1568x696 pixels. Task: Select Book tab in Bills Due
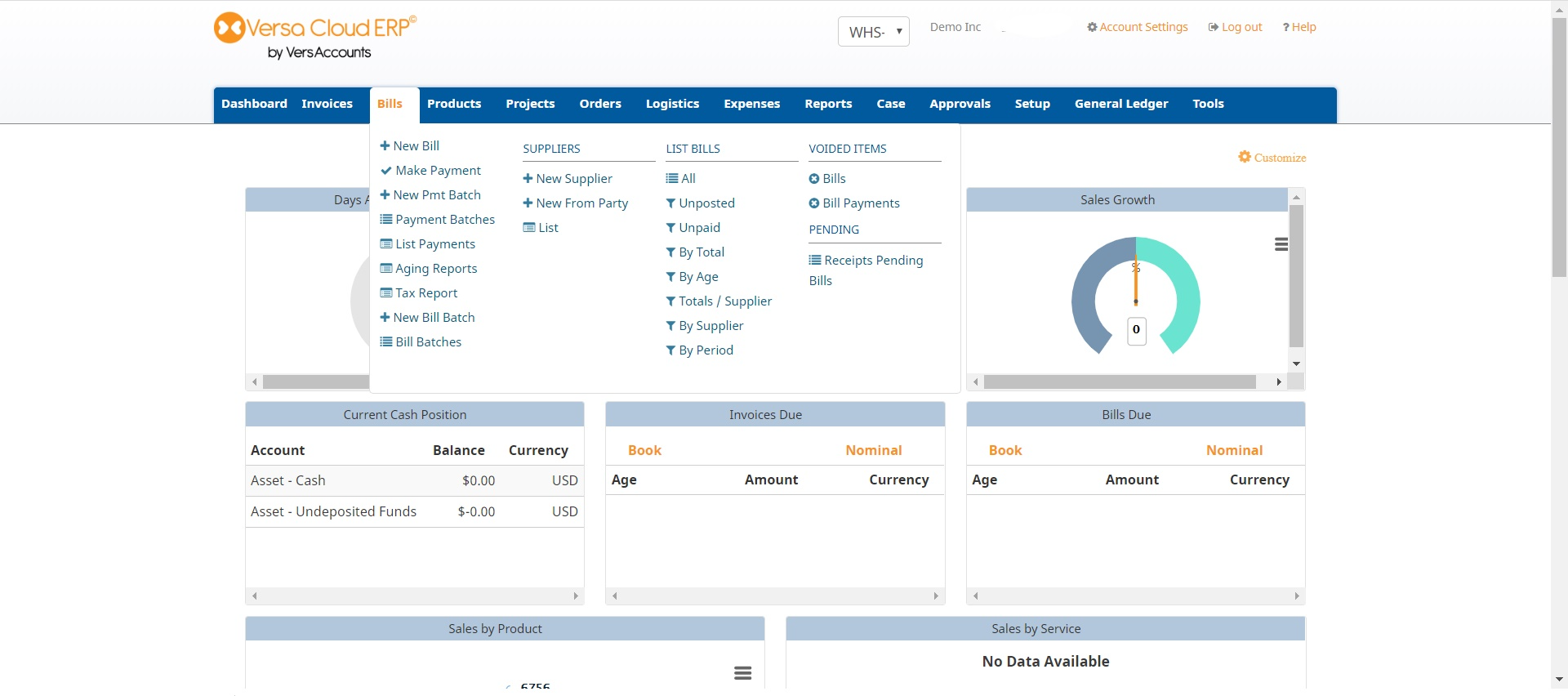(x=1005, y=450)
